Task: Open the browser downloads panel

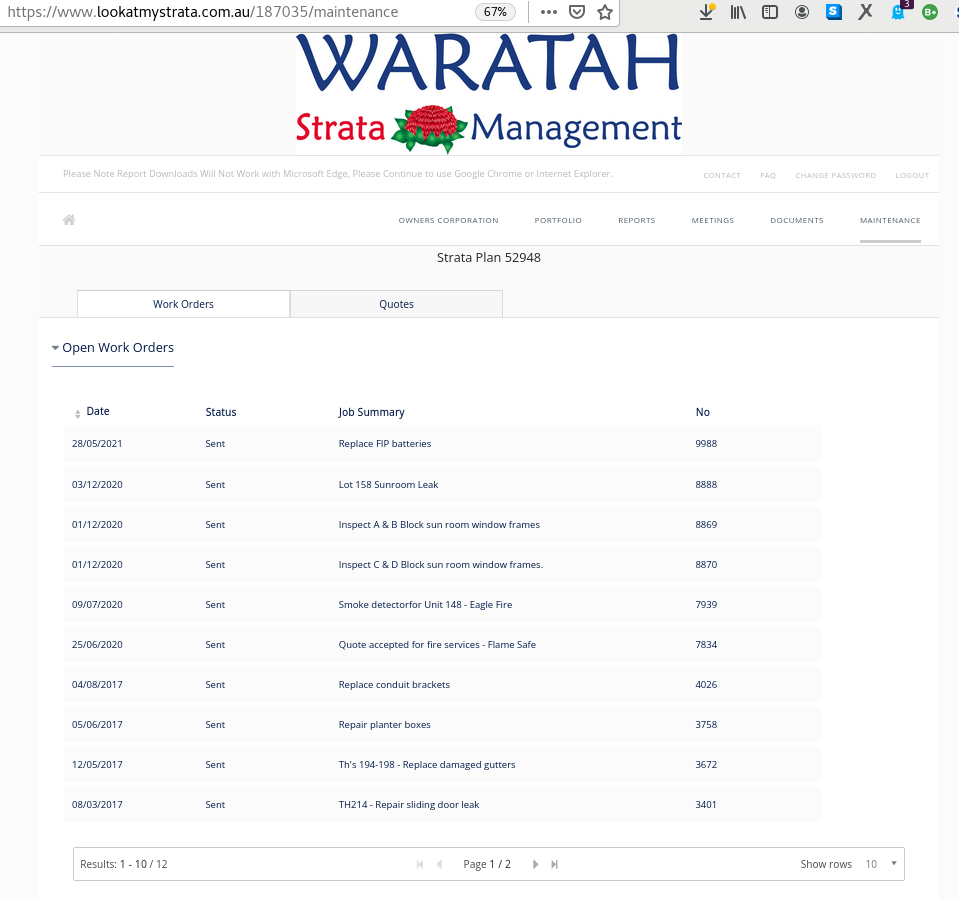Action: coord(706,12)
